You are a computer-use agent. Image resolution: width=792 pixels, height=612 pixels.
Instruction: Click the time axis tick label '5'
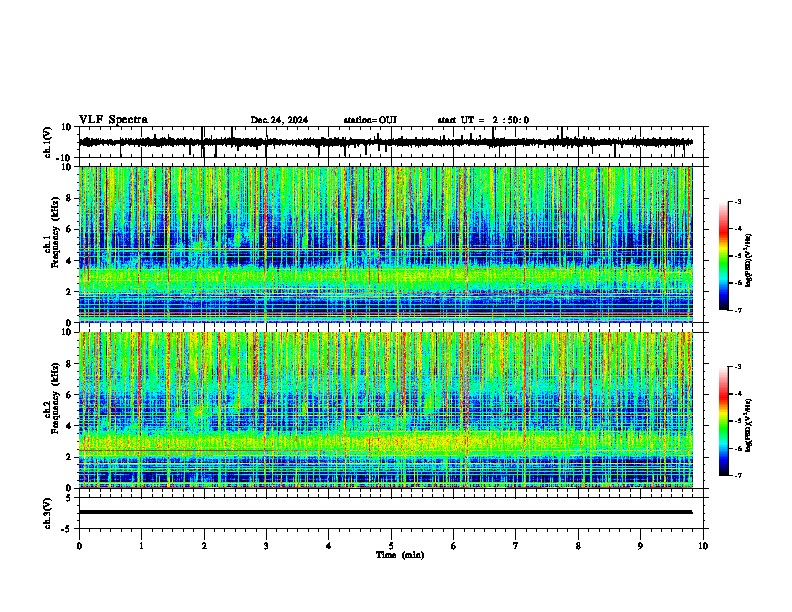[x=391, y=546]
